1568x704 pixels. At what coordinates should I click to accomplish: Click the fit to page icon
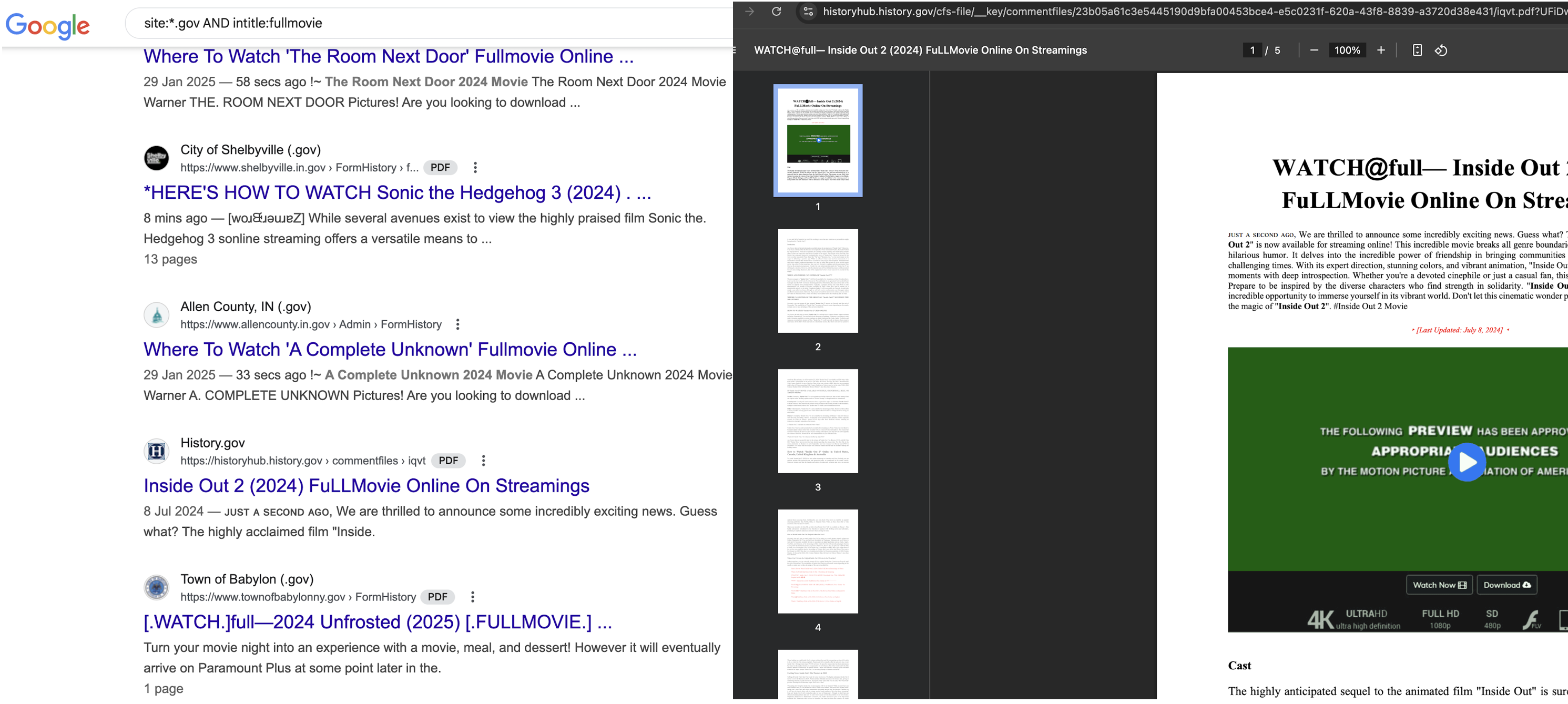point(1417,50)
